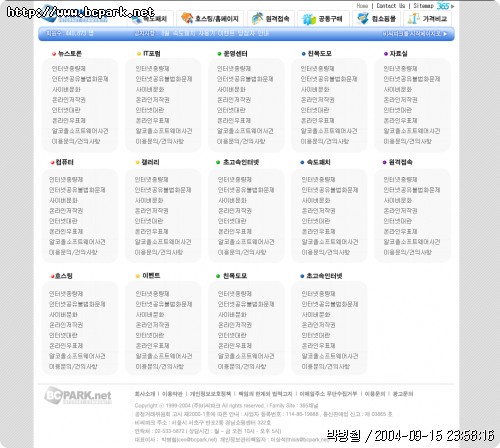Click 인터넷대란 under 자료실
The image size is (500, 448).
pyautogui.click(x=398, y=110)
